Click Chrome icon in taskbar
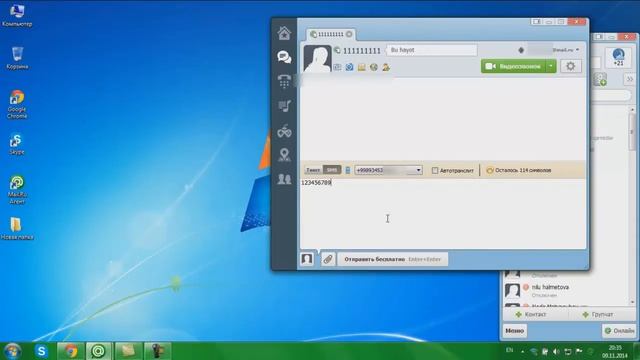This screenshot has width=640, height=360. pos(70,351)
